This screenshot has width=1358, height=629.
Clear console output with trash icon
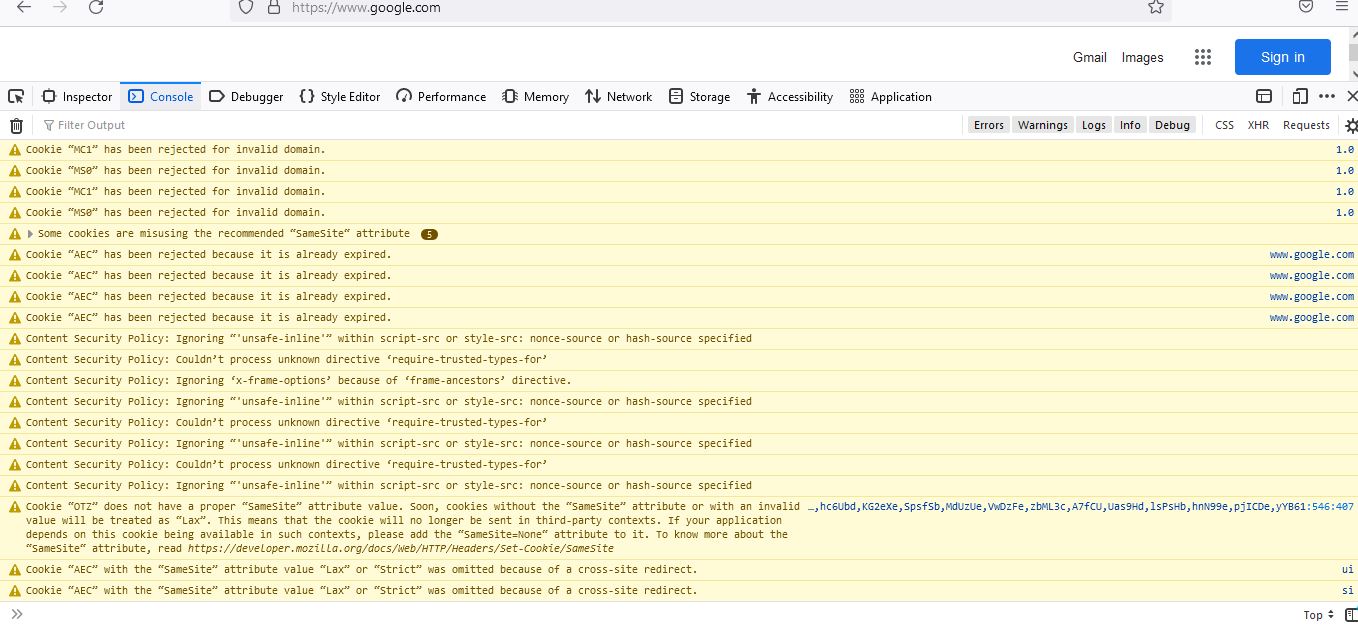click(x=16, y=126)
